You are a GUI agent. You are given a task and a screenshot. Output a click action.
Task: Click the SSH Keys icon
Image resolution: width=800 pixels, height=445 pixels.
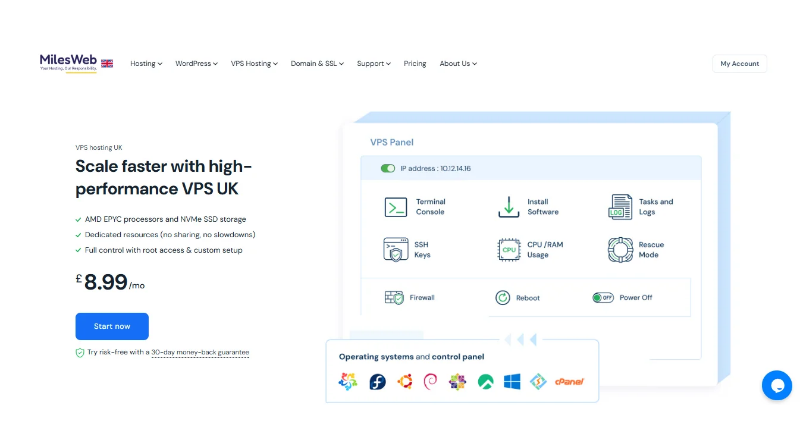(396, 250)
